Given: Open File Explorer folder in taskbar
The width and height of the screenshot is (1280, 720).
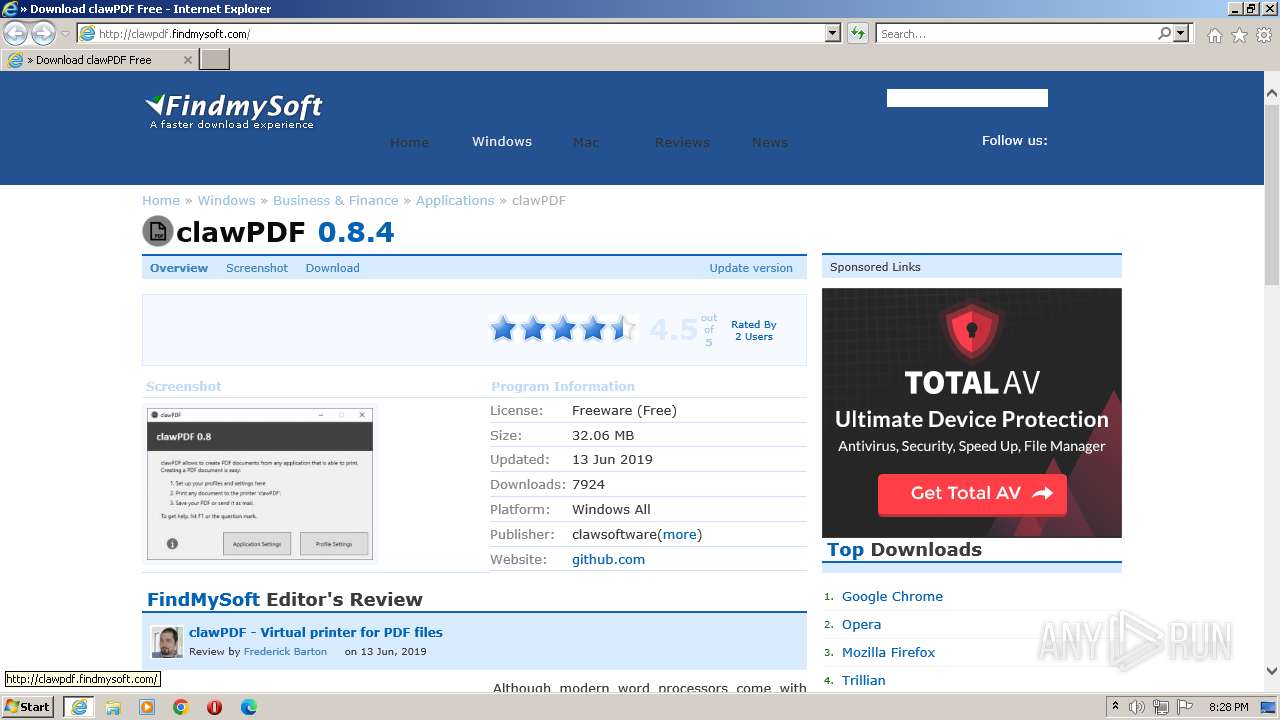Looking at the screenshot, I should 113,707.
